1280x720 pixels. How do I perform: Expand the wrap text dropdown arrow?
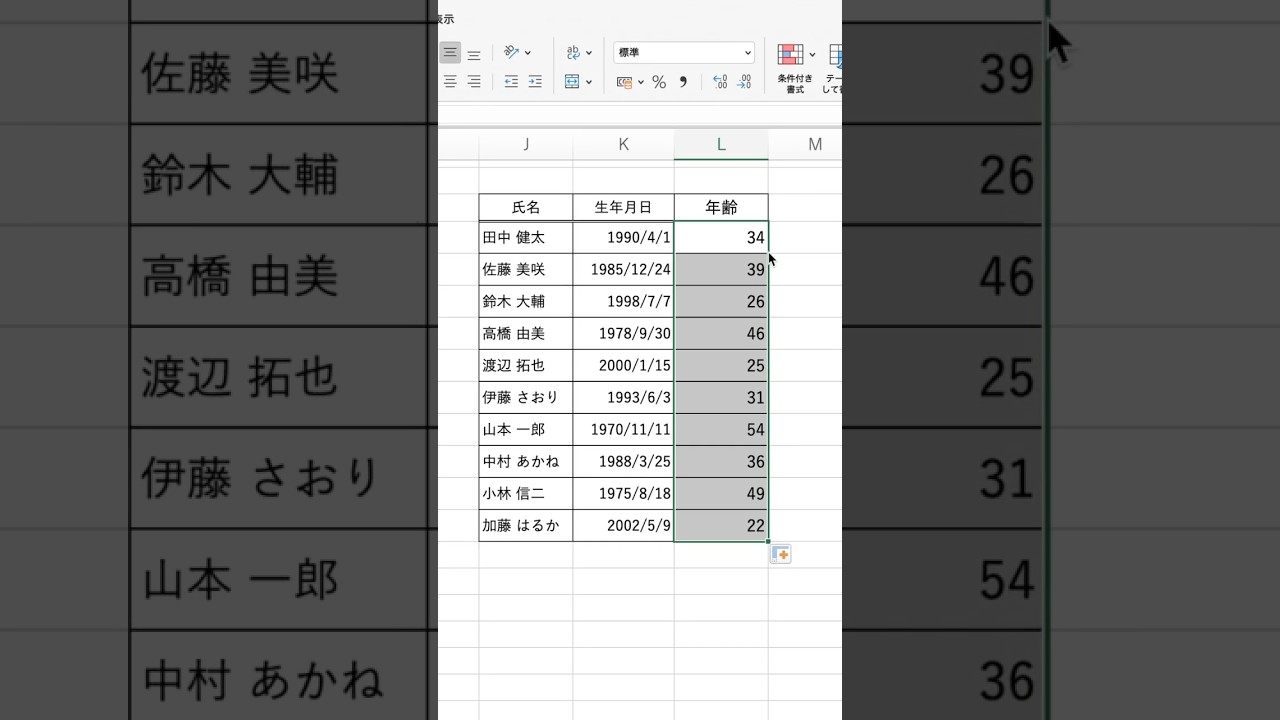(x=589, y=53)
